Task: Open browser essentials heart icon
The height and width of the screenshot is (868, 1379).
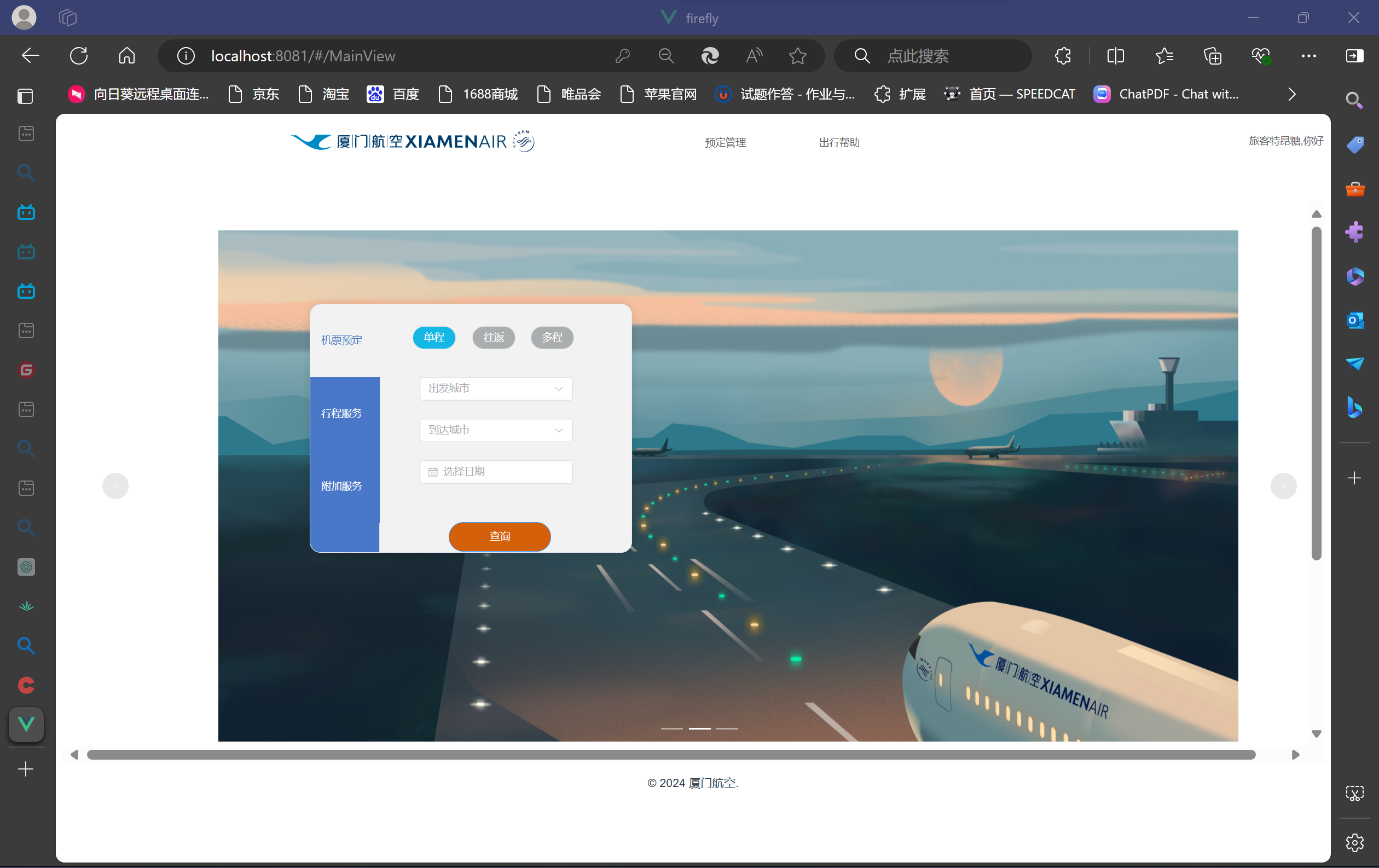Action: click(x=1260, y=55)
